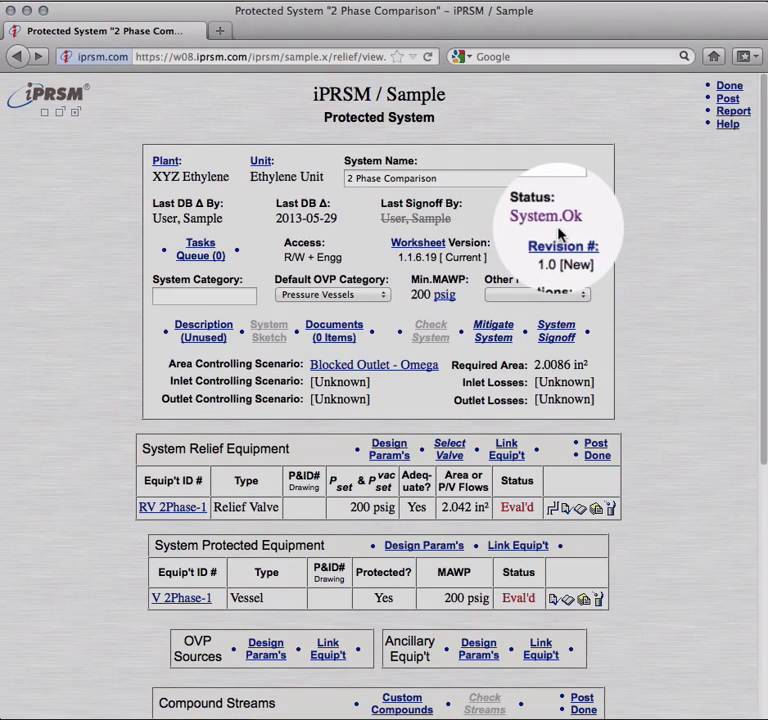Open the Mitigate System link
The width and height of the screenshot is (768, 720).
pos(493,331)
